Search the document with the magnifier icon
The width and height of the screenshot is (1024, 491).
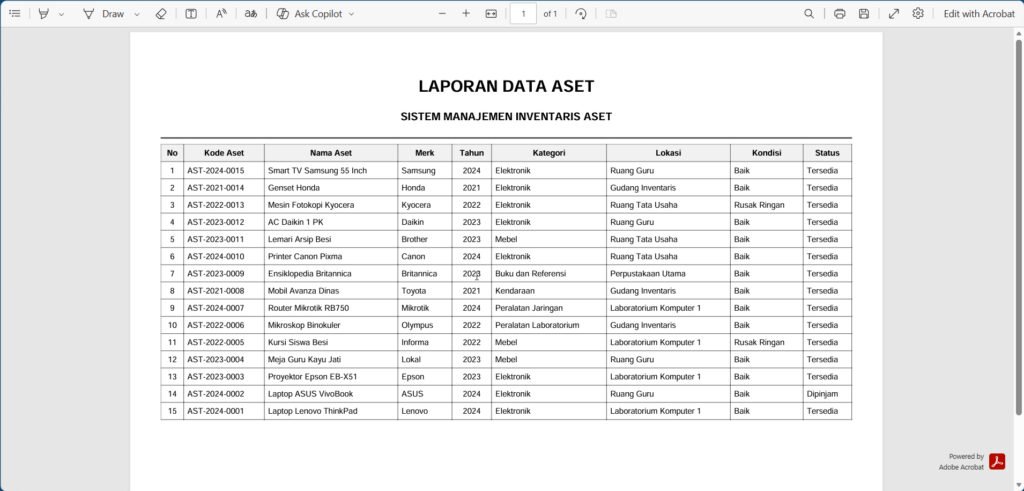808,14
